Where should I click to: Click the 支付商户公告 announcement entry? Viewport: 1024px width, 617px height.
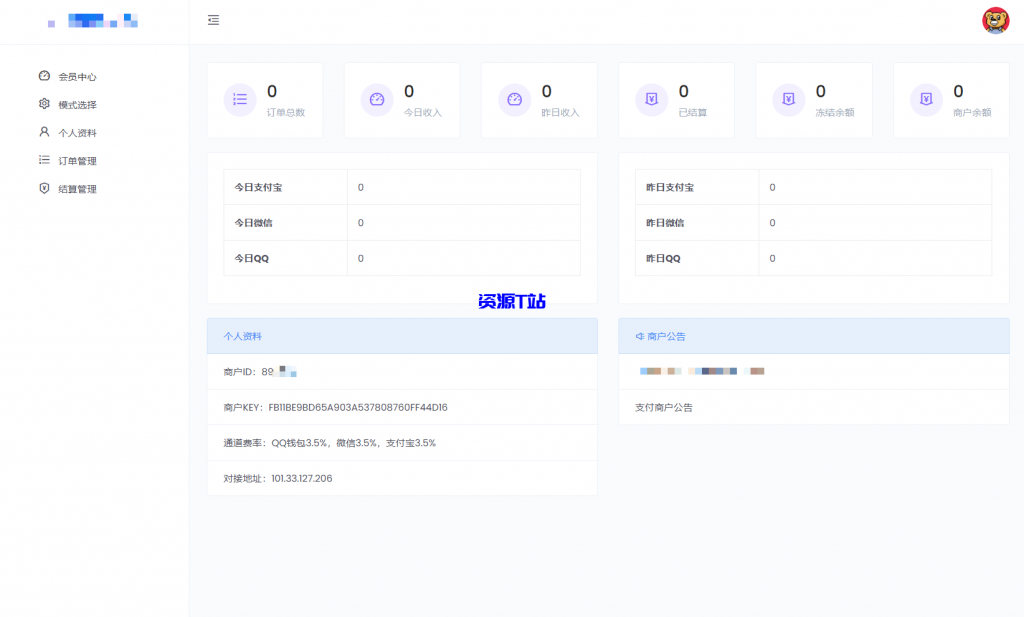click(x=662, y=407)
